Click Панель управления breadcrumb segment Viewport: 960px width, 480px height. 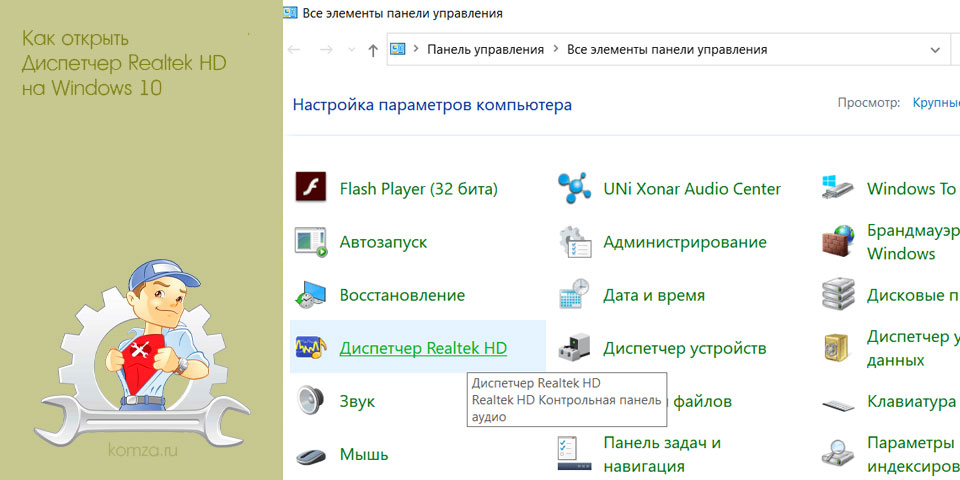(x=486, y=50)
